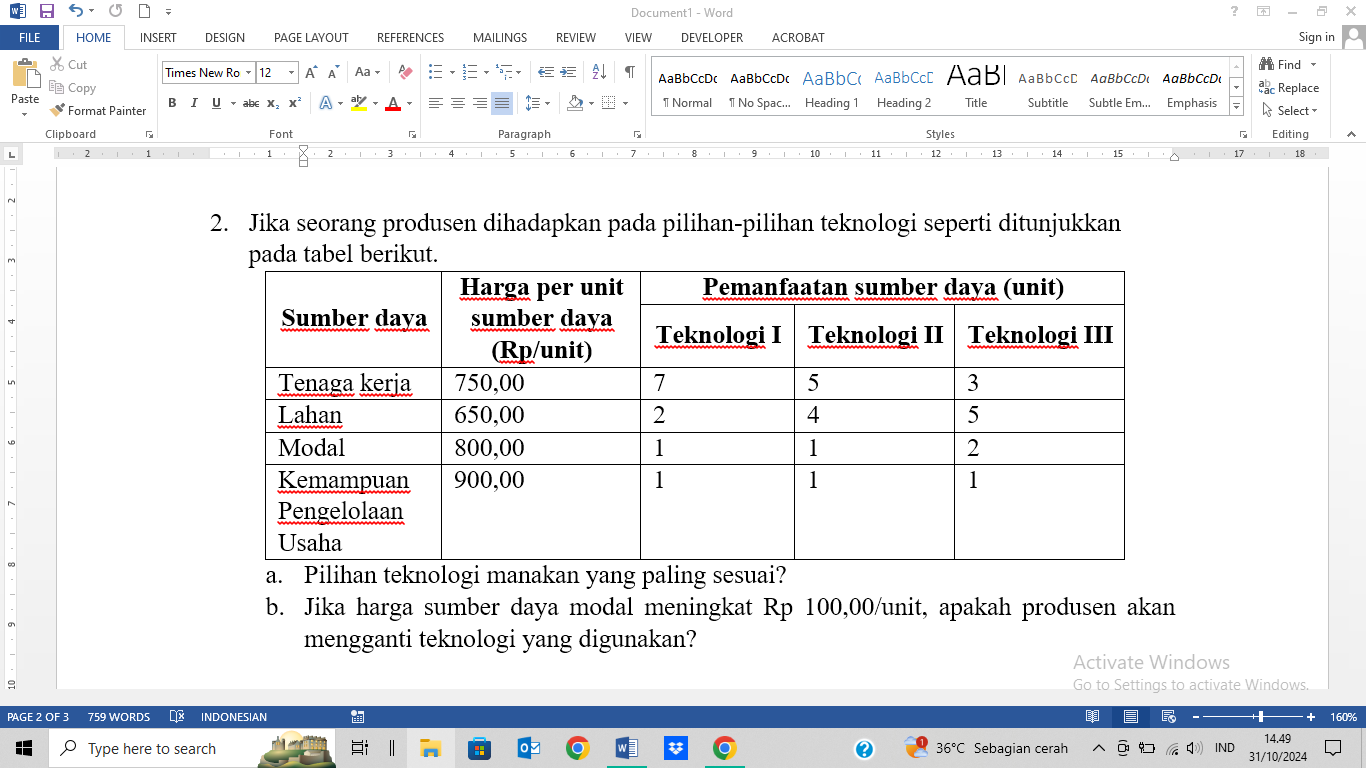
Task: Click the Save icon in quick access toolbar
Action: [46, 12]
